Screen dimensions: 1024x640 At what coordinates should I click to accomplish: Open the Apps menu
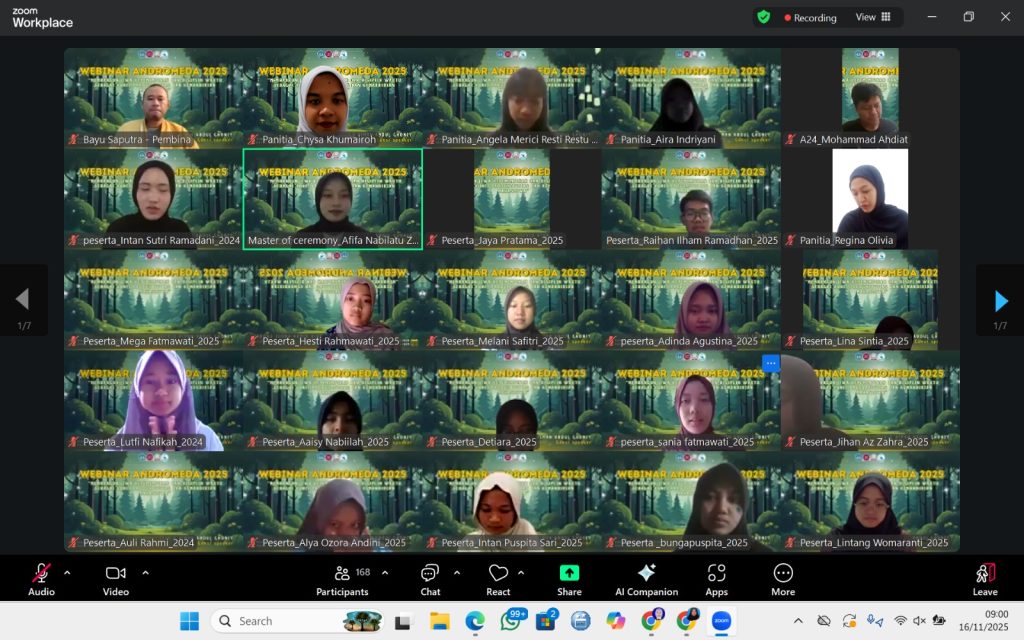click(716, 578)
